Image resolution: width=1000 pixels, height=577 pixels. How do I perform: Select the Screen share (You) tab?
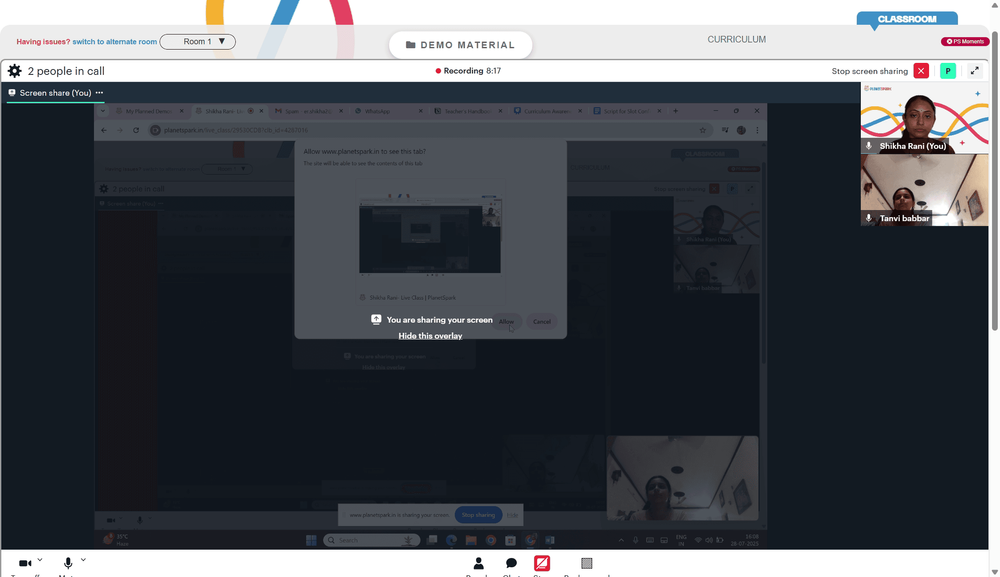pos(55,92)
